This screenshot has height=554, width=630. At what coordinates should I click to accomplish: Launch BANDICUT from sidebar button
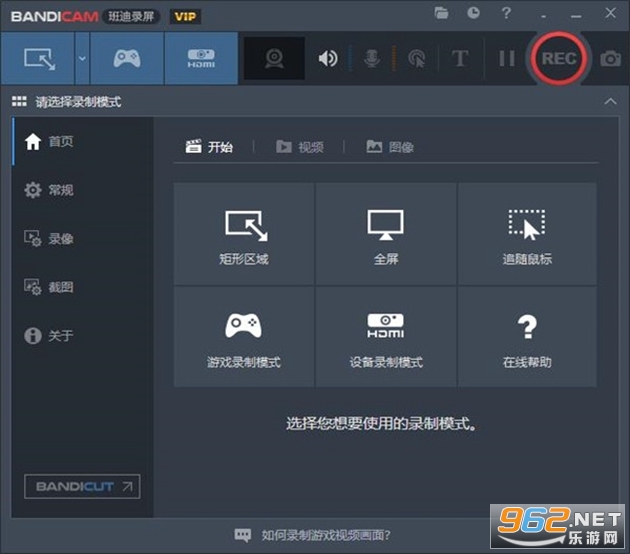tap(82, 487)
